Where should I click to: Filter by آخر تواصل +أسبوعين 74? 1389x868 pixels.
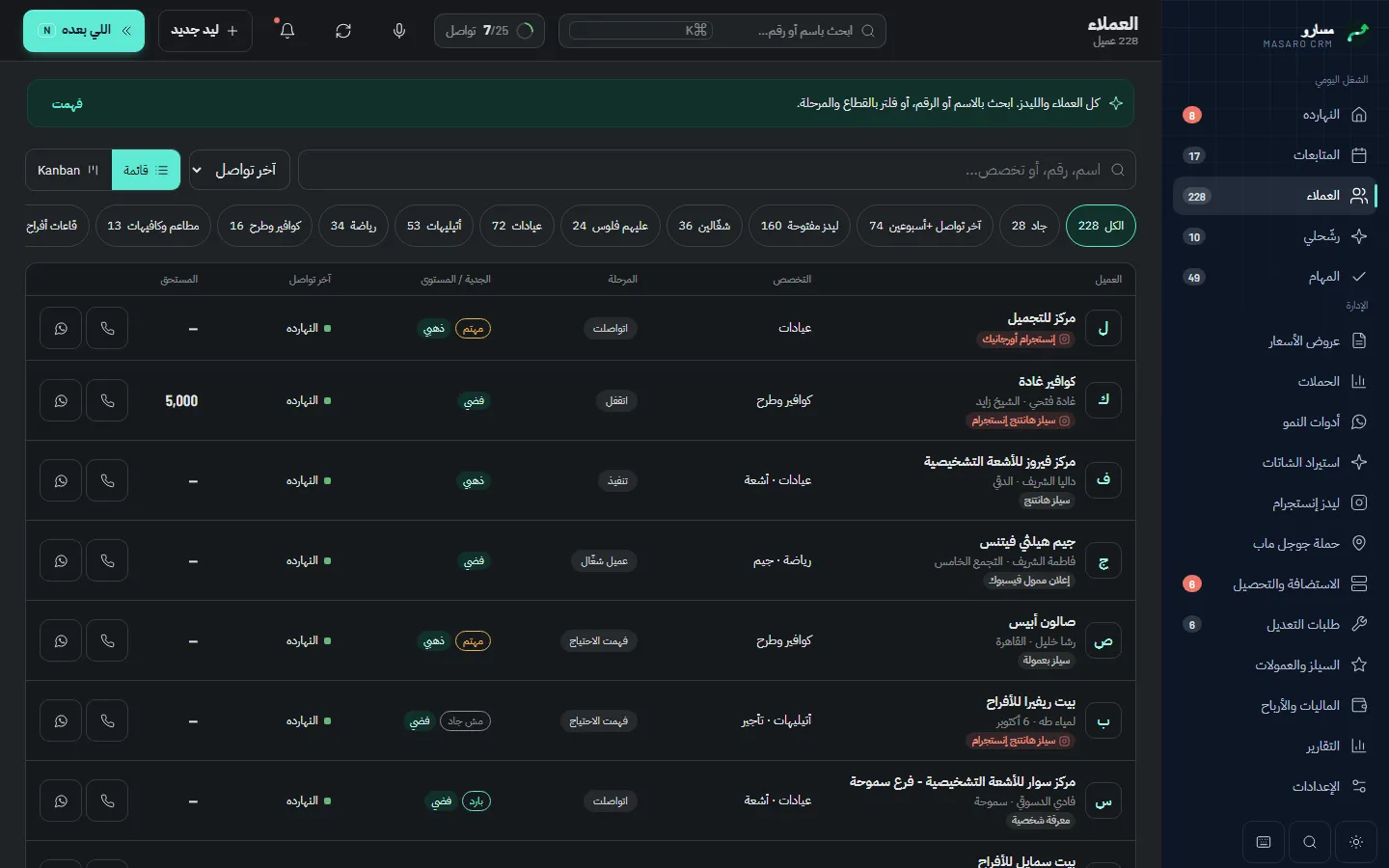925,226
